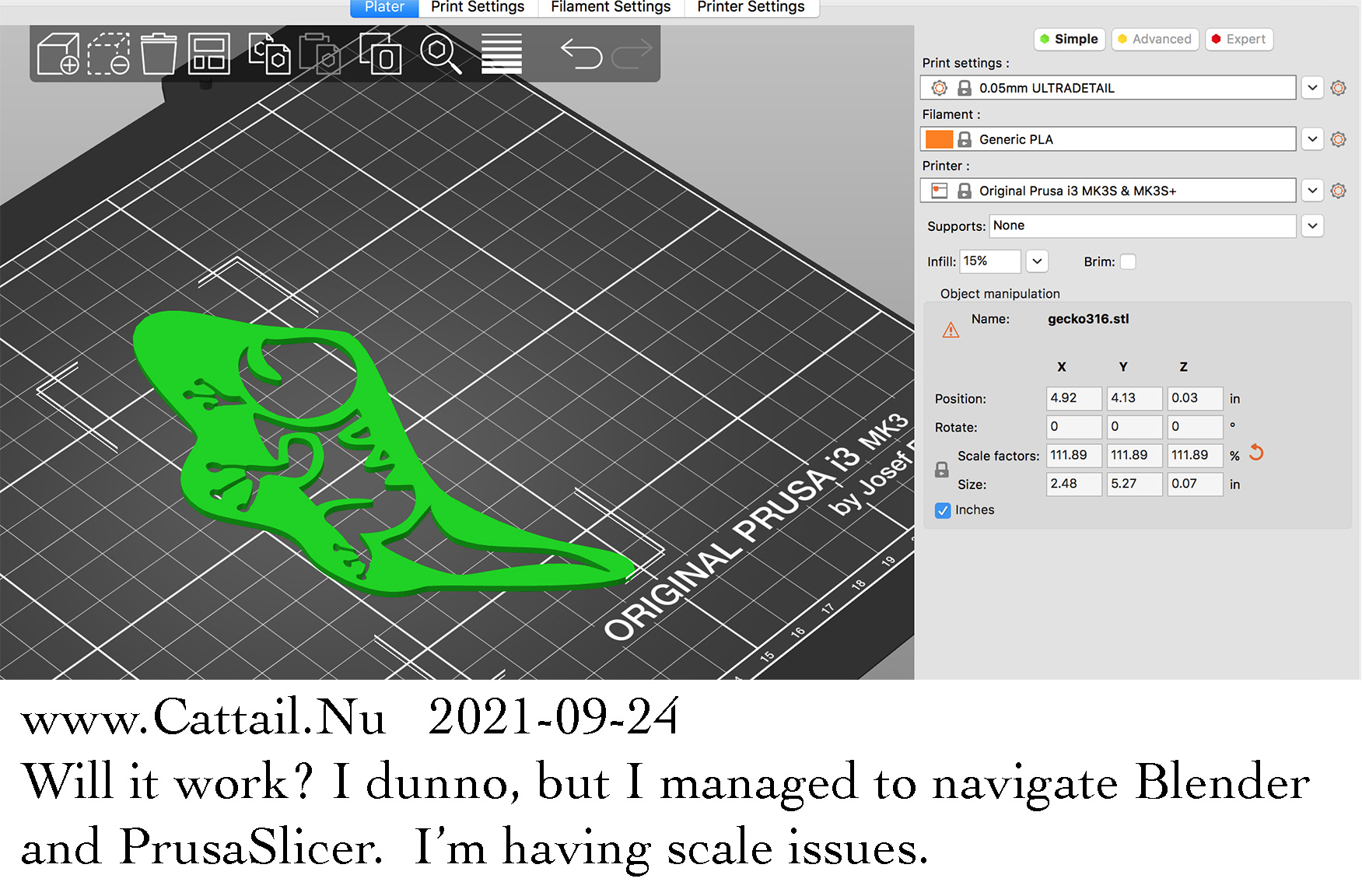Image resolution: width=1362 pixels, height=896 pixels.
Task: Select Simple mode
Action: (1069, 39)
